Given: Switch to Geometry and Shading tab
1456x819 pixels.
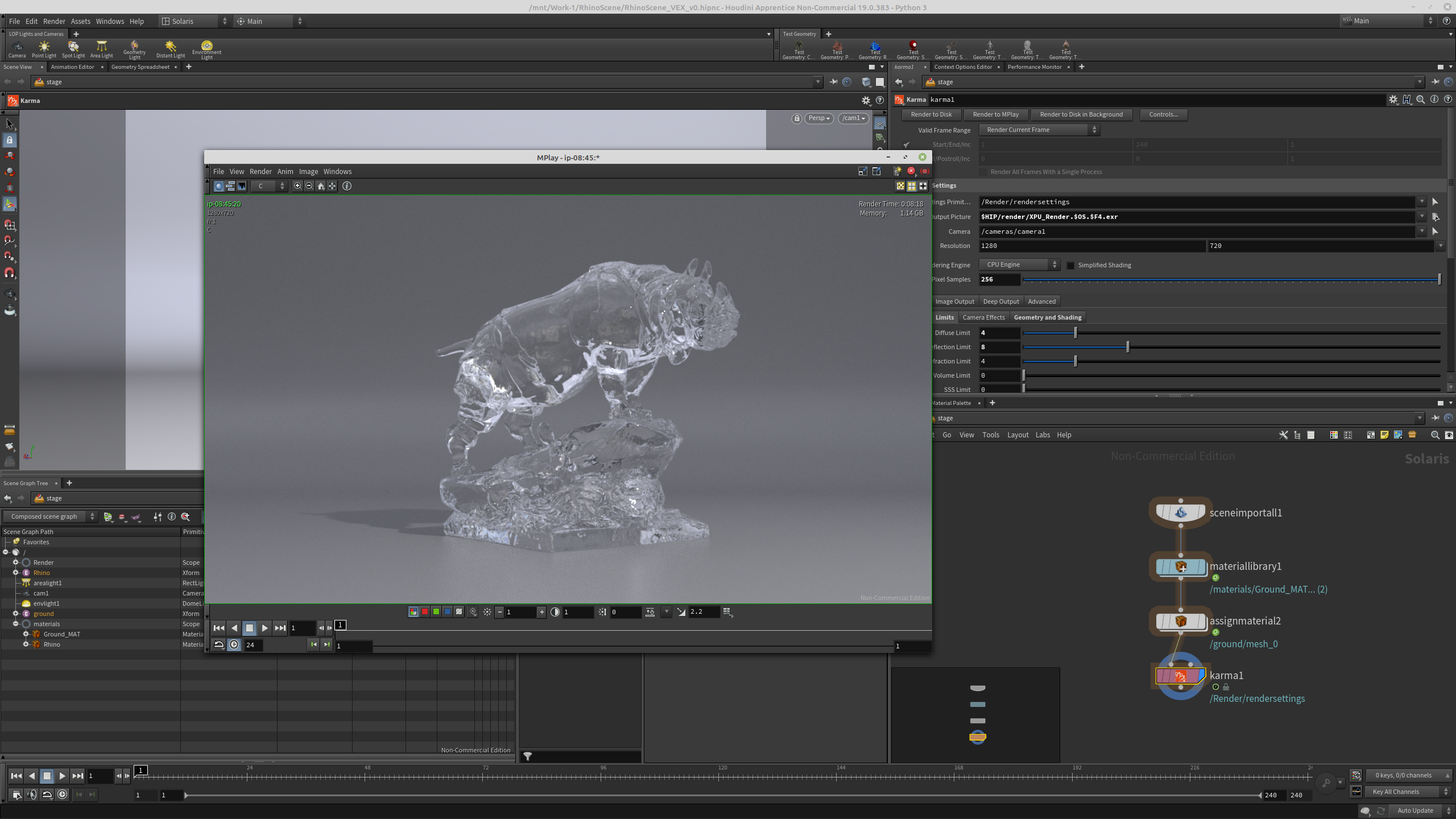Looking at the screenshot, I should [1048, 317].
